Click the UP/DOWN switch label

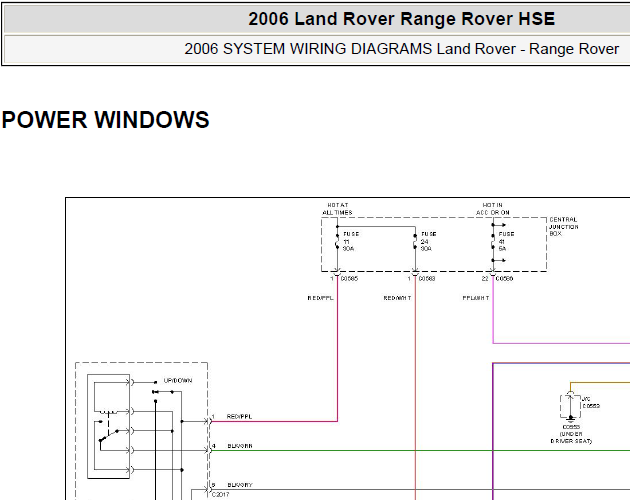[178, 380]
